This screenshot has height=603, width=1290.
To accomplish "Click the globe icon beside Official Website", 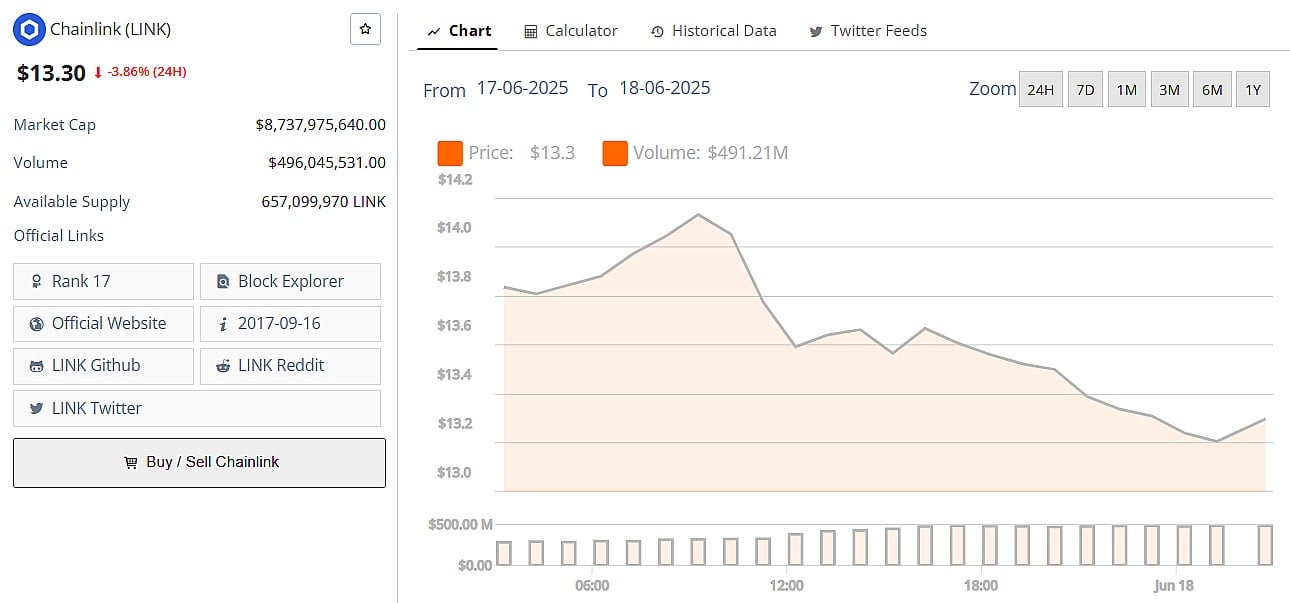I will [37, 324].
